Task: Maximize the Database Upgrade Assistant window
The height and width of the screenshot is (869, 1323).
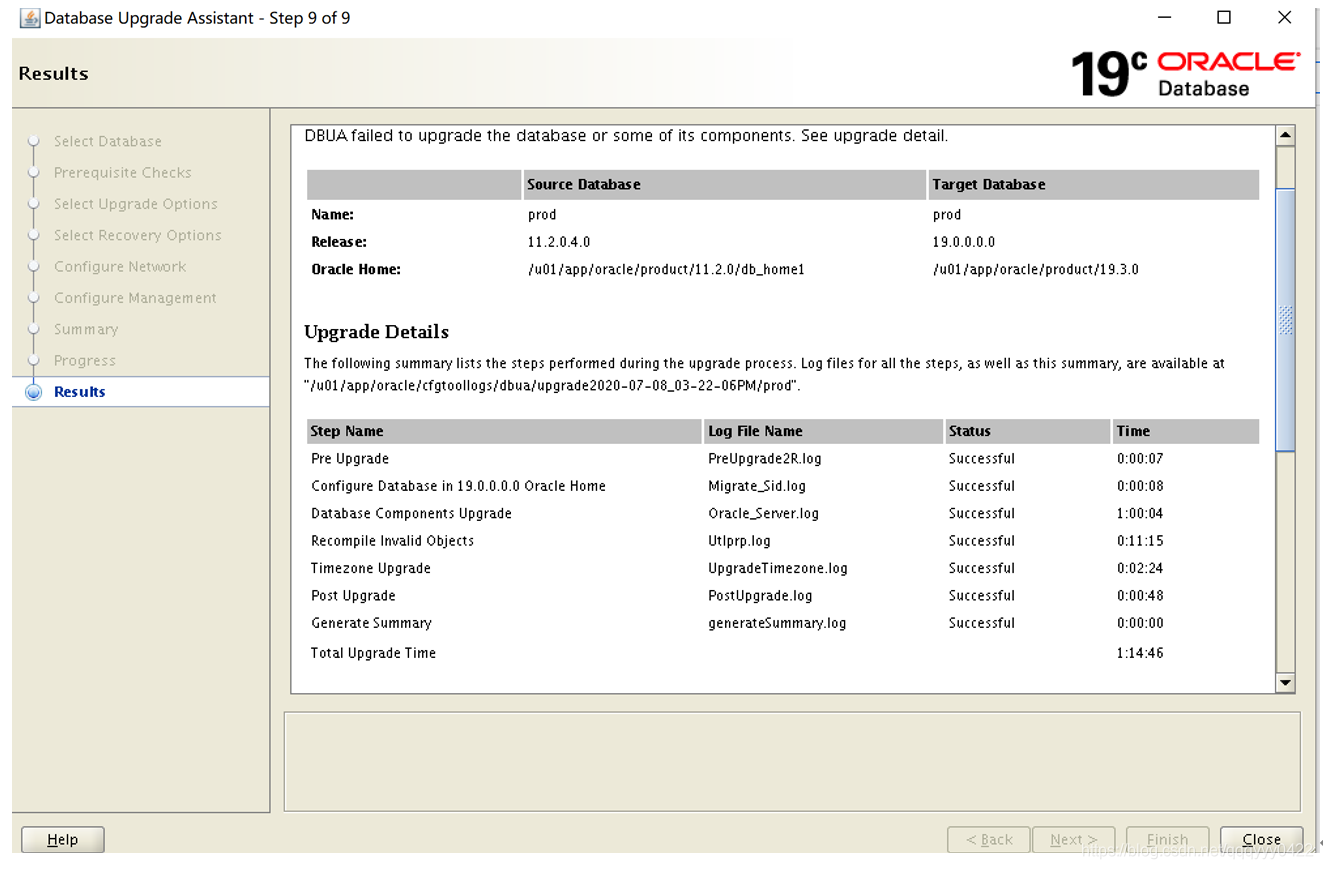Action: [x=1223, y=17]
